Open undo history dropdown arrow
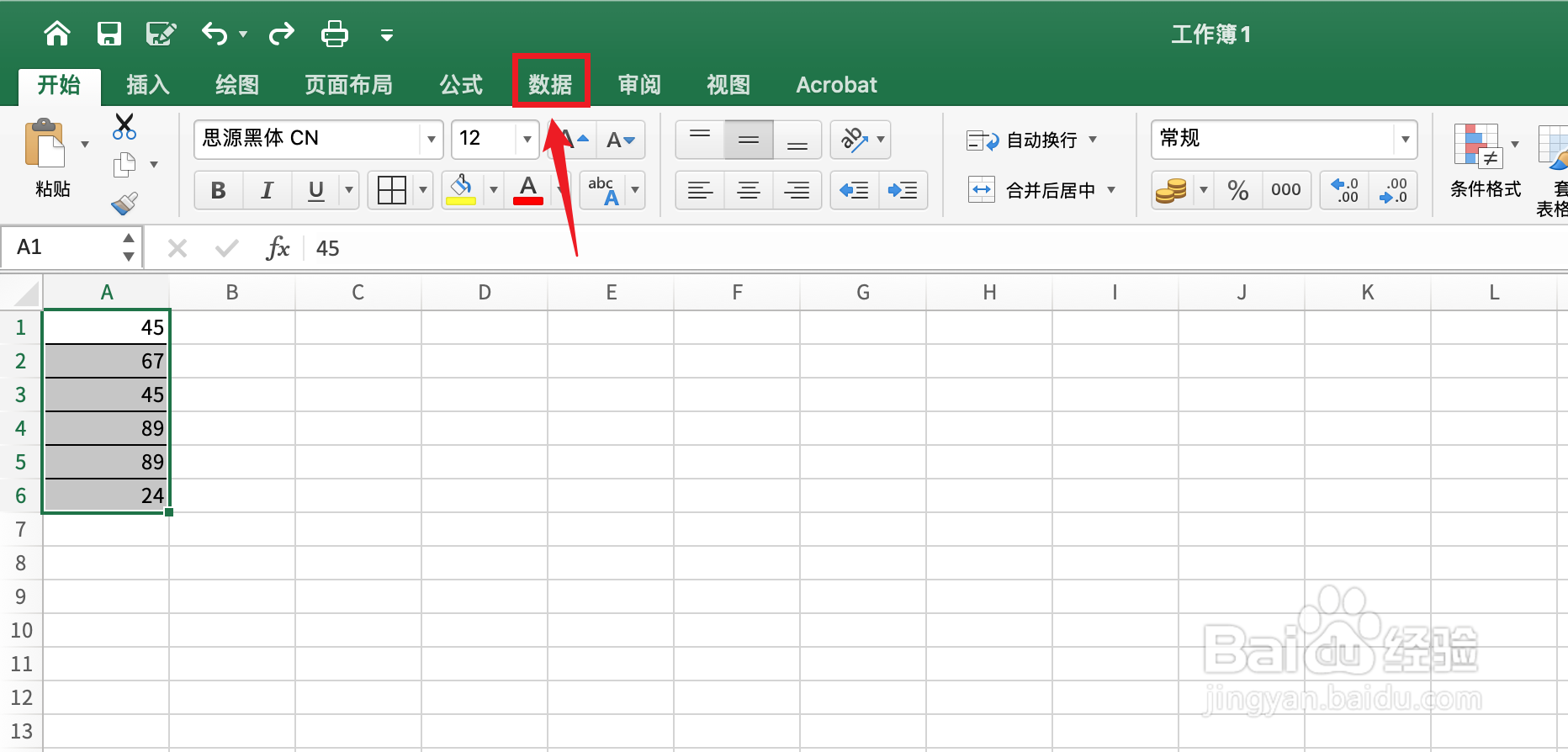 tap(243, 34)
